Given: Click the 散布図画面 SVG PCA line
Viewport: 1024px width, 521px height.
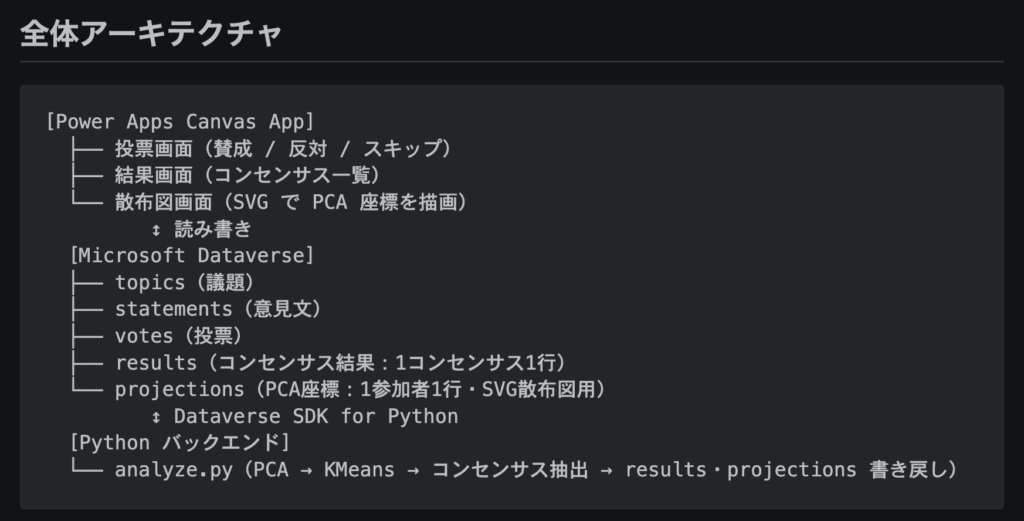Looking at the screenshot, I should click(291, 203).
